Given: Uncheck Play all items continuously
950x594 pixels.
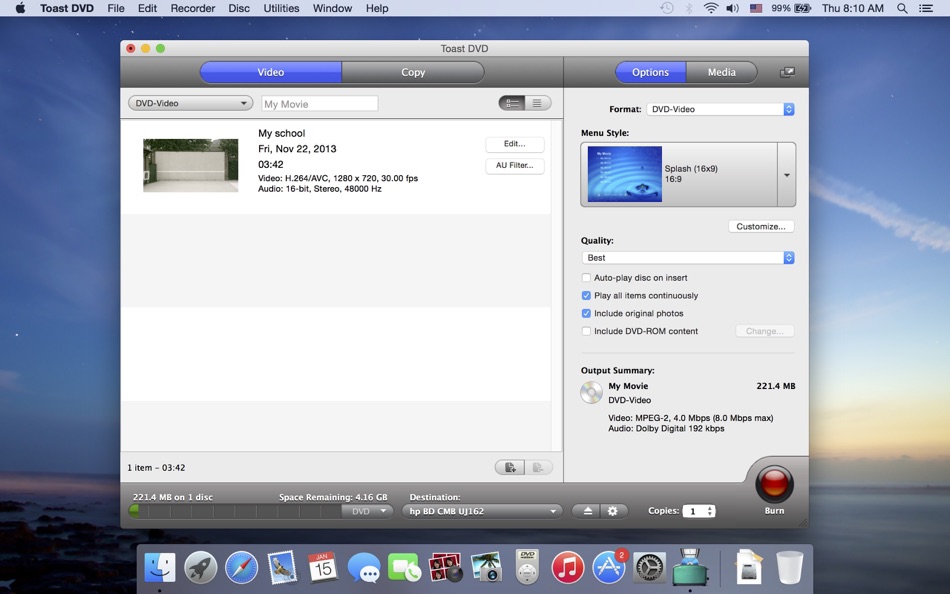Looking at the screenshot, I should [586, 296].
